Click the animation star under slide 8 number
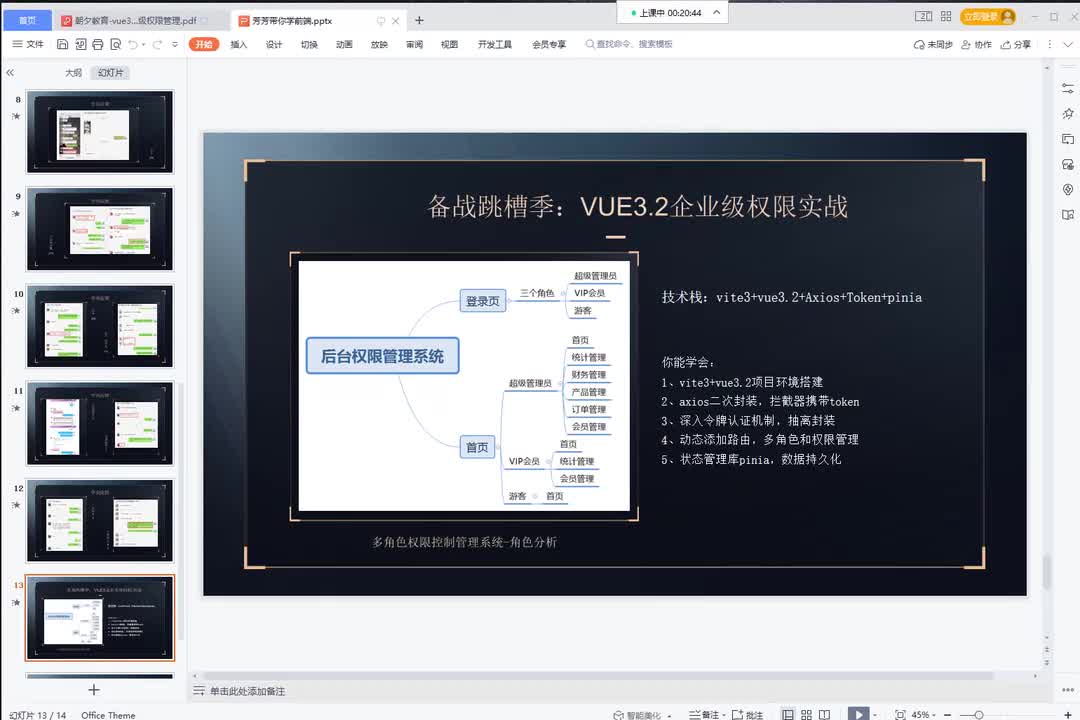 point(17,116)
